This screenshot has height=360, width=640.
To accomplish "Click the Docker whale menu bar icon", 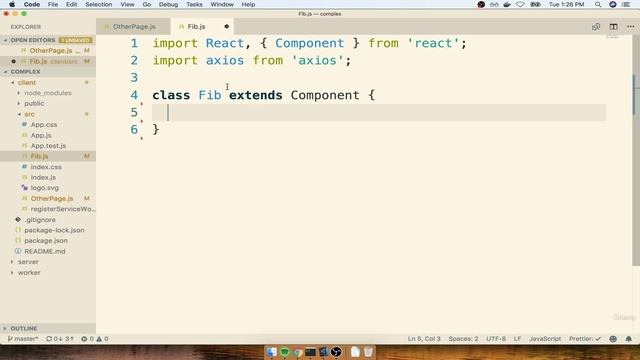I will tap(507, 4).
